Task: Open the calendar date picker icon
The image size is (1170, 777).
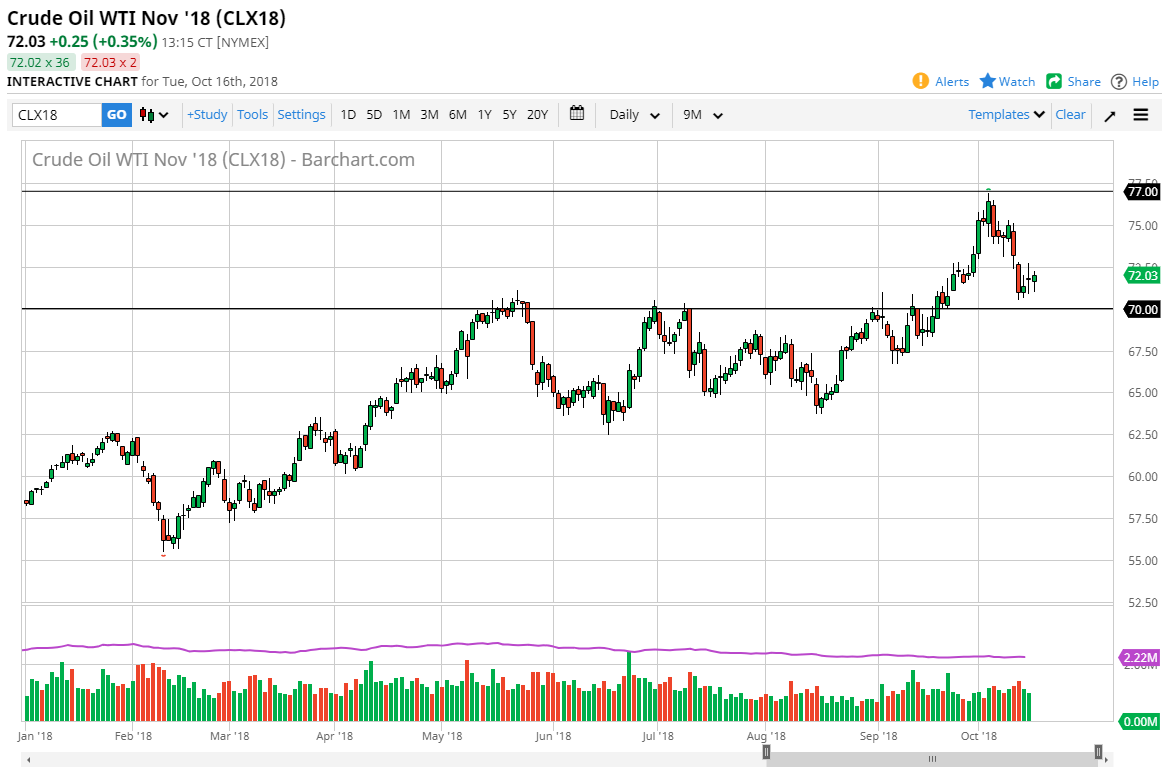Action: click(x=577, y=114)
